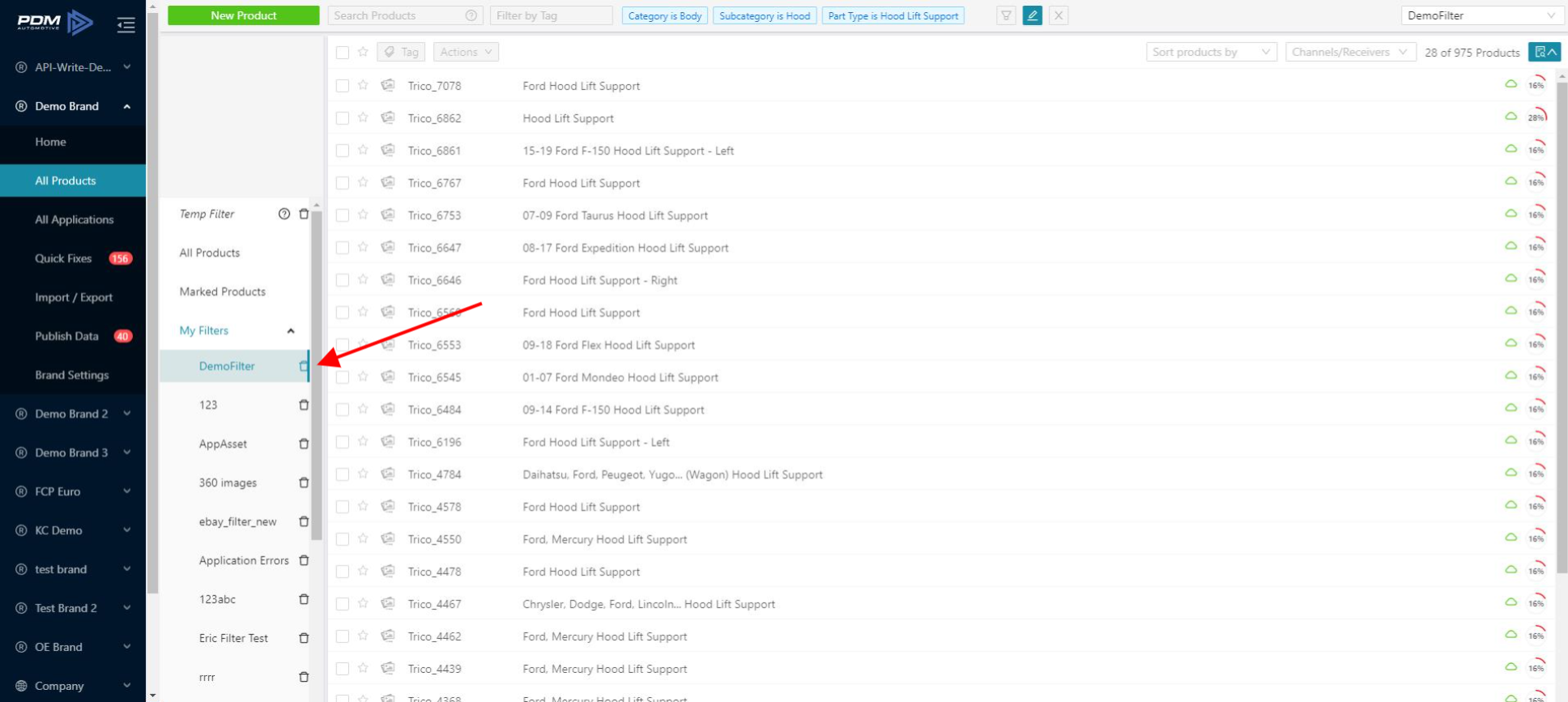Open Temp Filter help question icon

click(283, 214)
